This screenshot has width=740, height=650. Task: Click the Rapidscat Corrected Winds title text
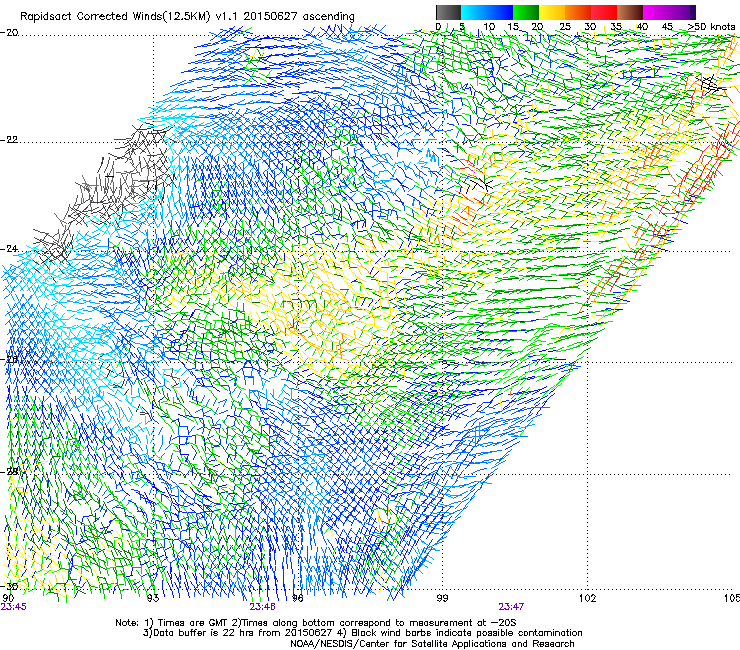[187, 16]
